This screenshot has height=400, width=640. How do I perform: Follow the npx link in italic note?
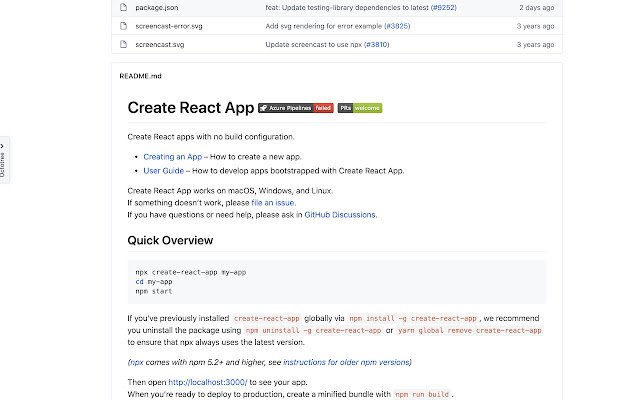coord(137,362)
